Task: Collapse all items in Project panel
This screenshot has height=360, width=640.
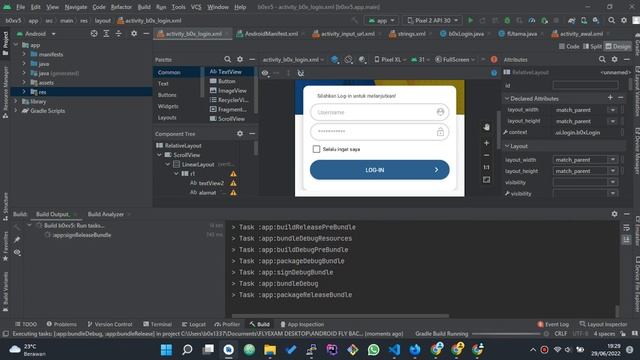Action: (x=118, y=33)
